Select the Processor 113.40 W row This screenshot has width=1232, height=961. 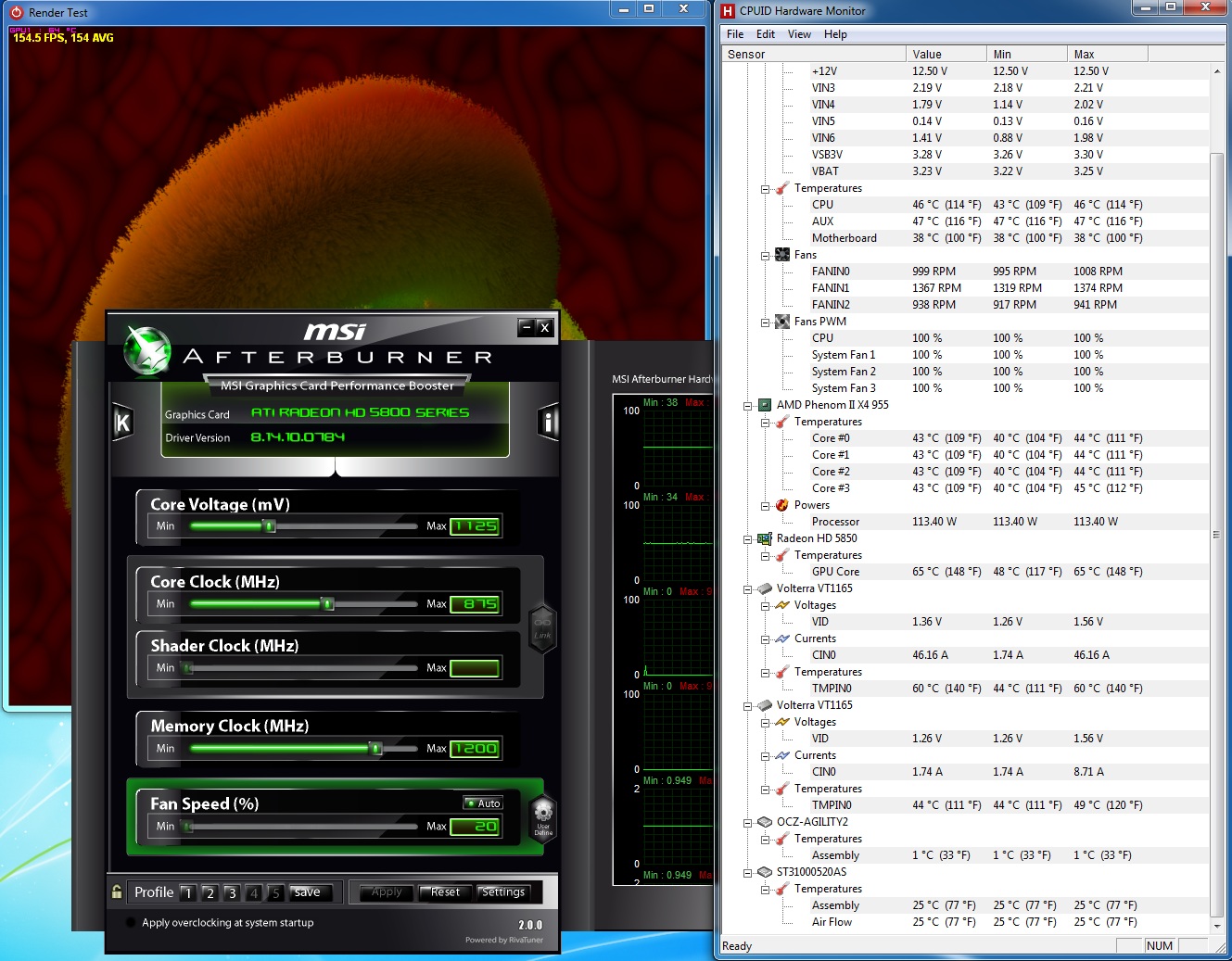click(965, 522)
